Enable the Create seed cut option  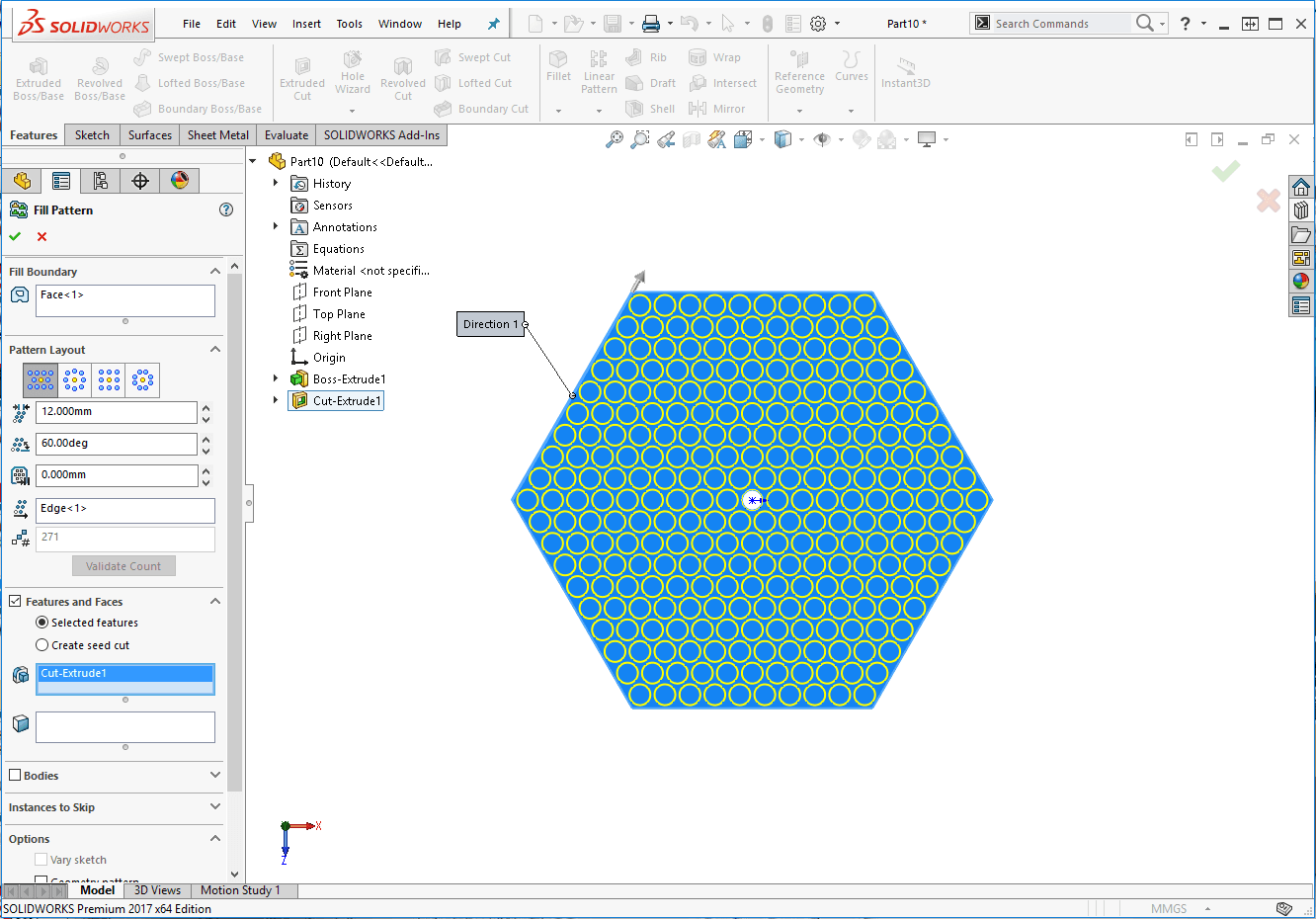click(41, 645)
